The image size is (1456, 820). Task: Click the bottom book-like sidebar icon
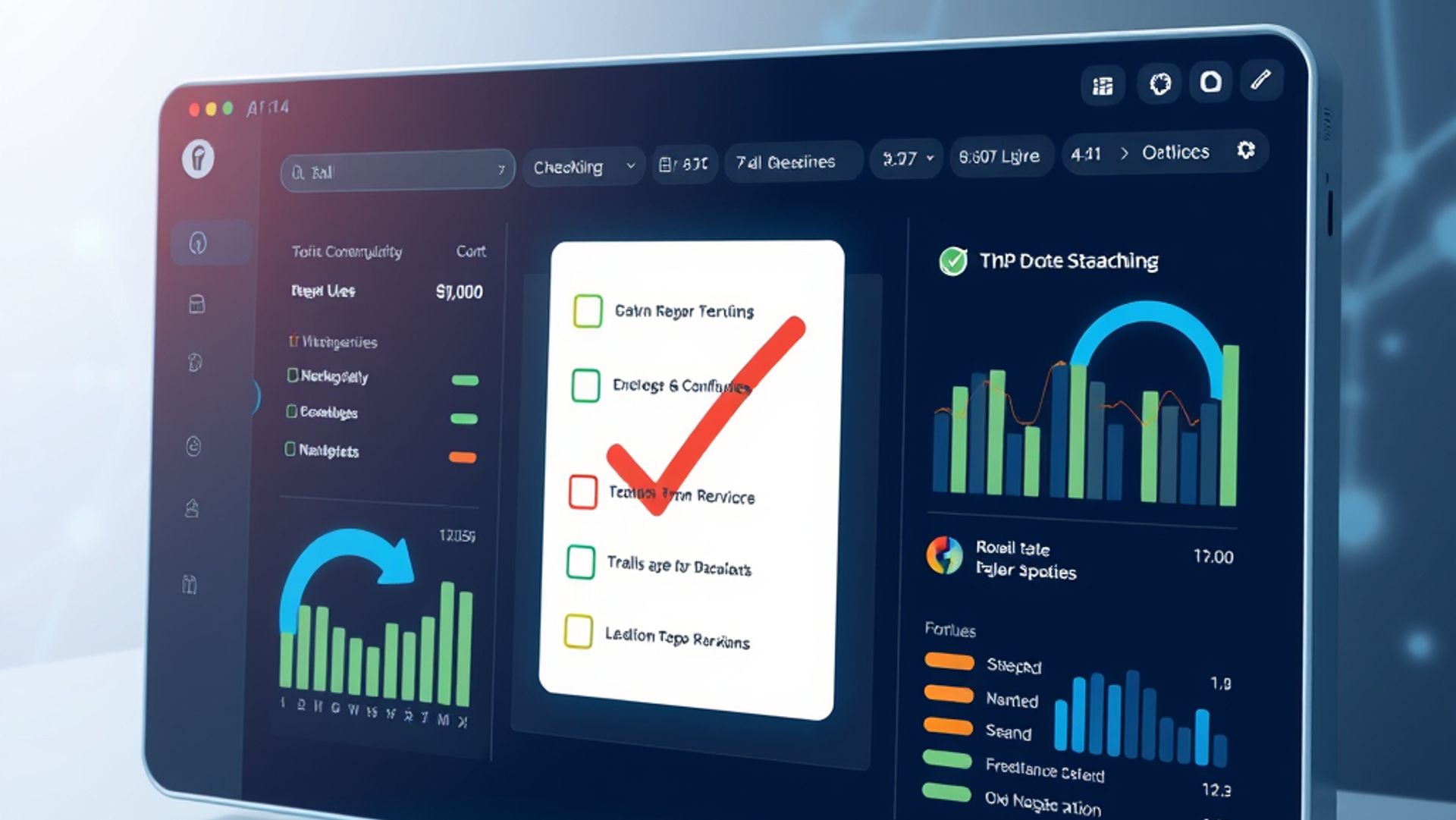190,584
